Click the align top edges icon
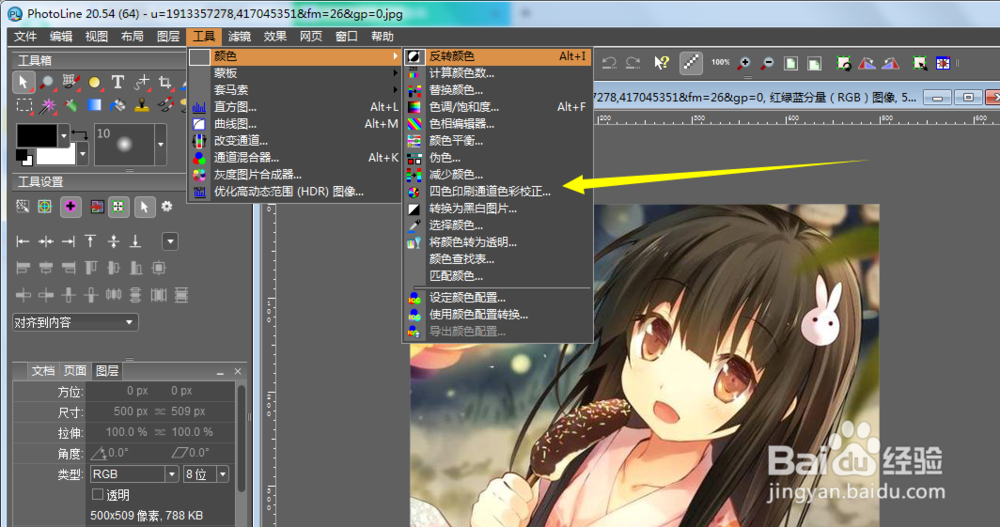 pos(90,241)
